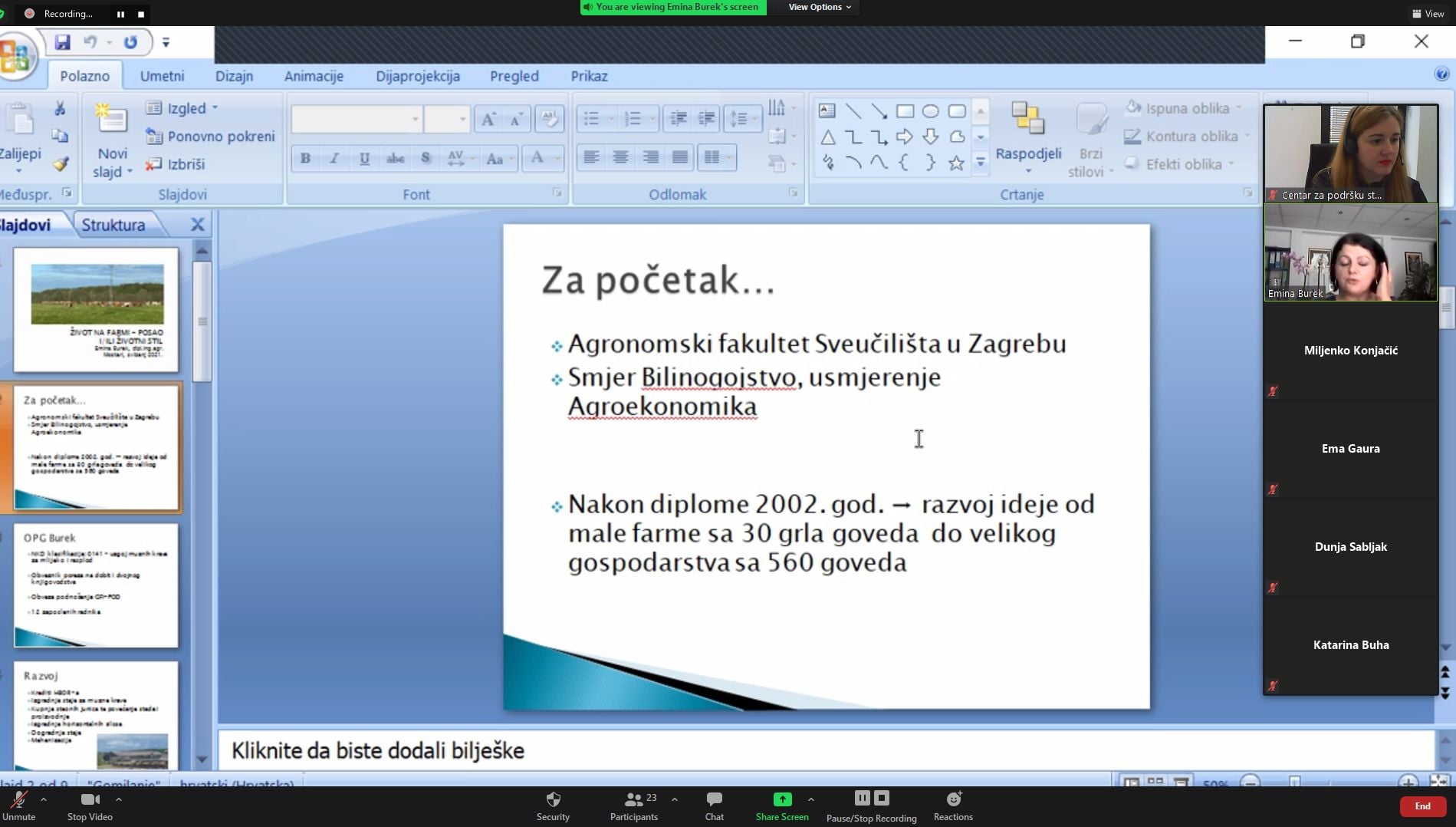Open Zoom Reactions menu
The height and width of the screenshot is (827, 1456).
(953, 806)
